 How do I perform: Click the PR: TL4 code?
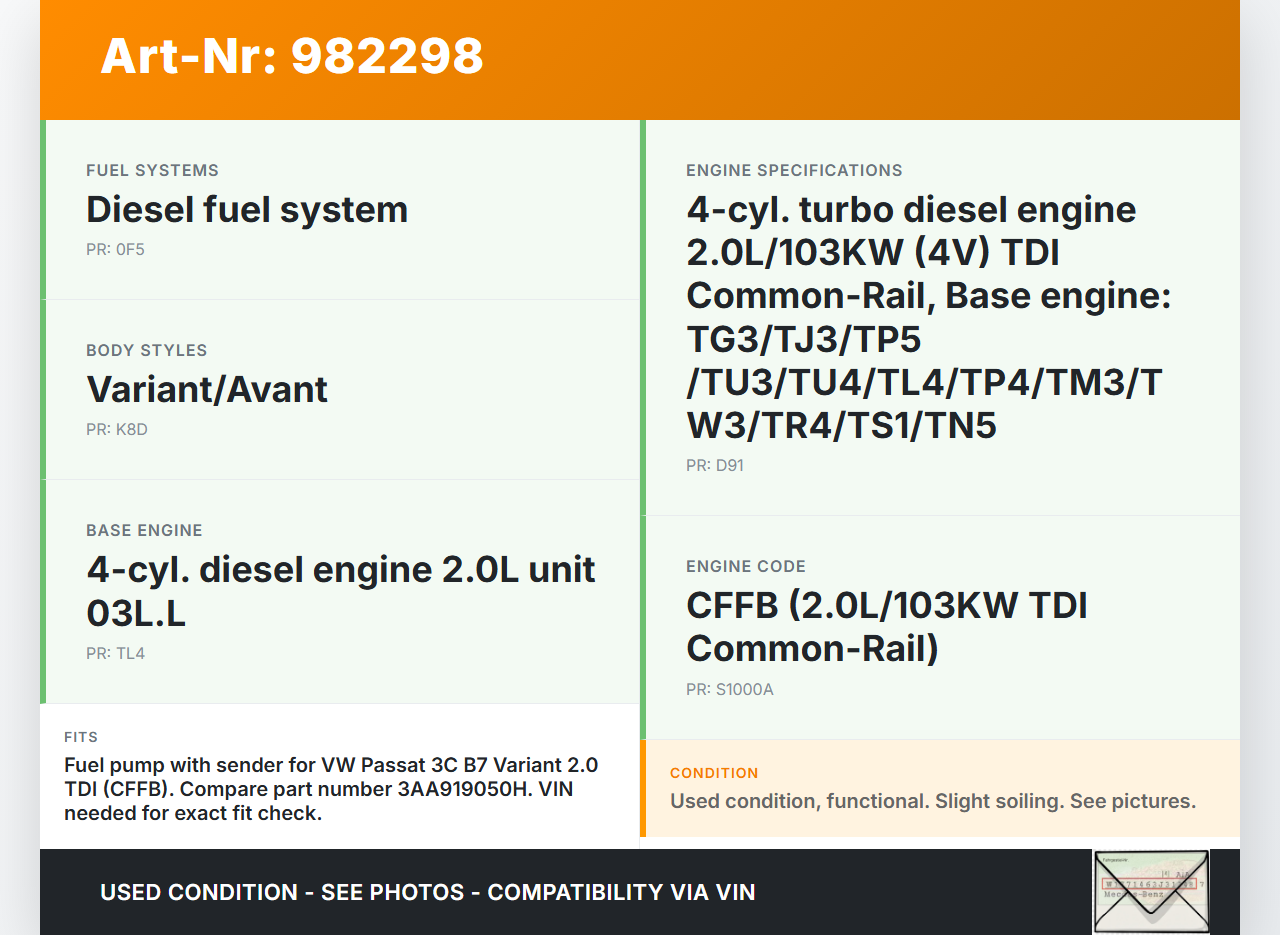coord(115,653)
